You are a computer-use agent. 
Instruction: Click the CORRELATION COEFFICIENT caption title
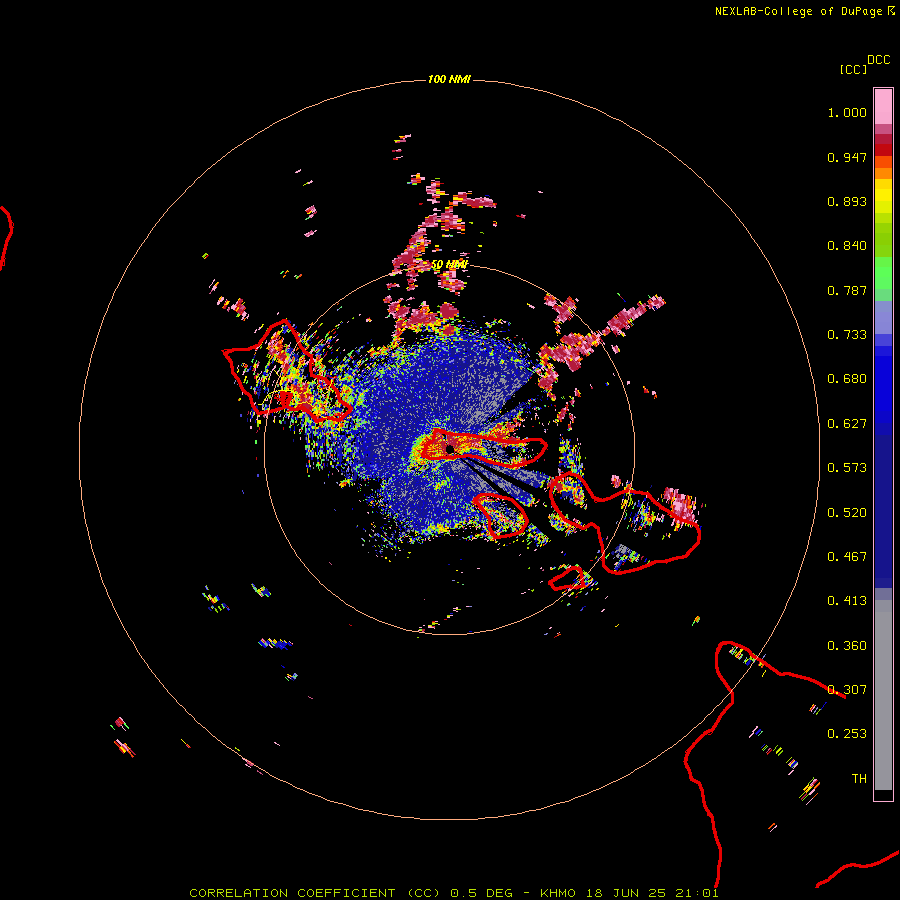coord(292,893)
